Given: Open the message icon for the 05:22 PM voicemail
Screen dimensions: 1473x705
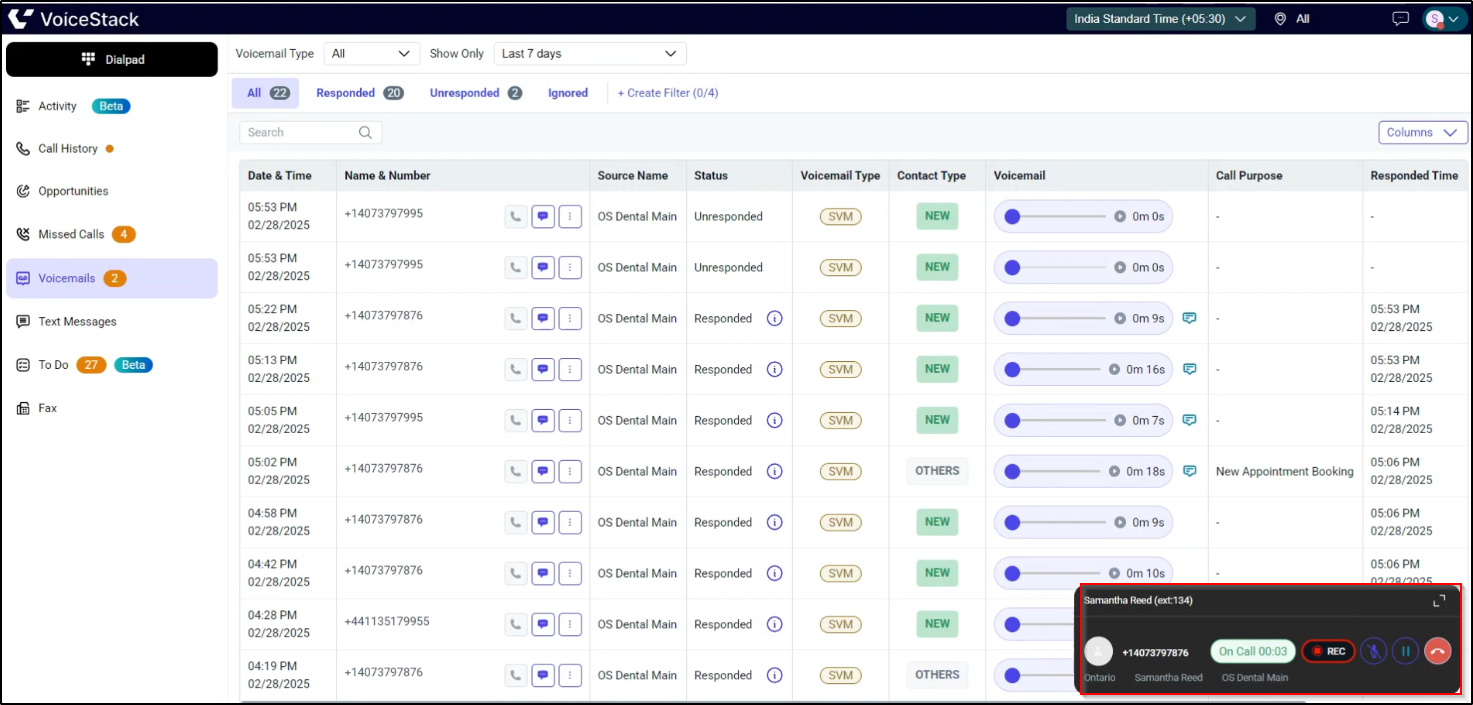Looking at the screenshot, I should [543, 318].
